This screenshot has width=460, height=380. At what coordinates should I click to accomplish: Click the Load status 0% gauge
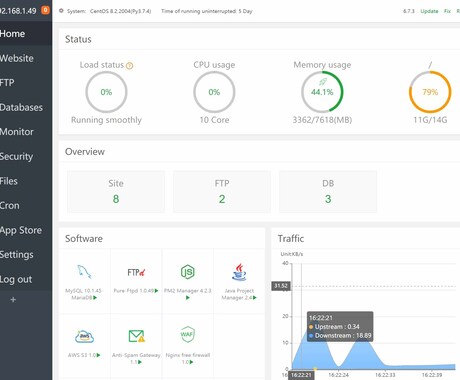point(106,92)
